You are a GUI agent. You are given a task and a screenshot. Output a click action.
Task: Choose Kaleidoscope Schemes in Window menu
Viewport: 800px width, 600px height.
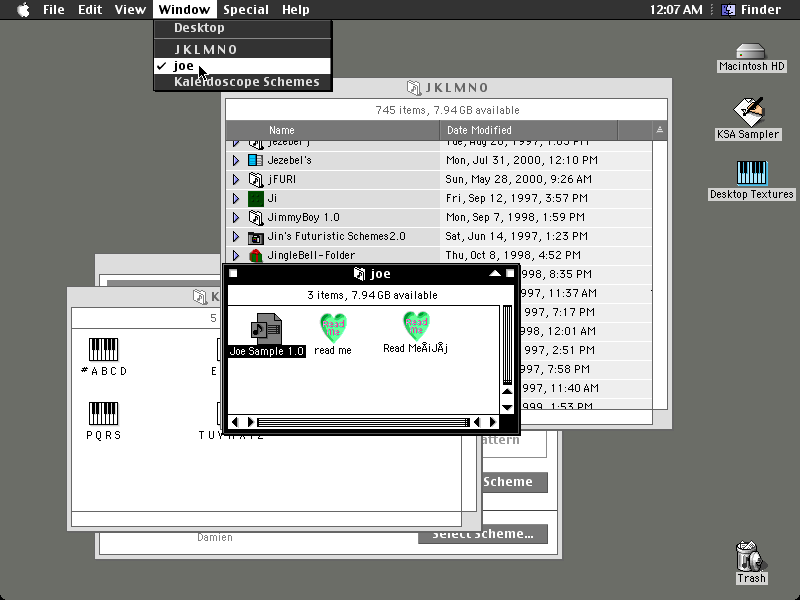point(243,82)
